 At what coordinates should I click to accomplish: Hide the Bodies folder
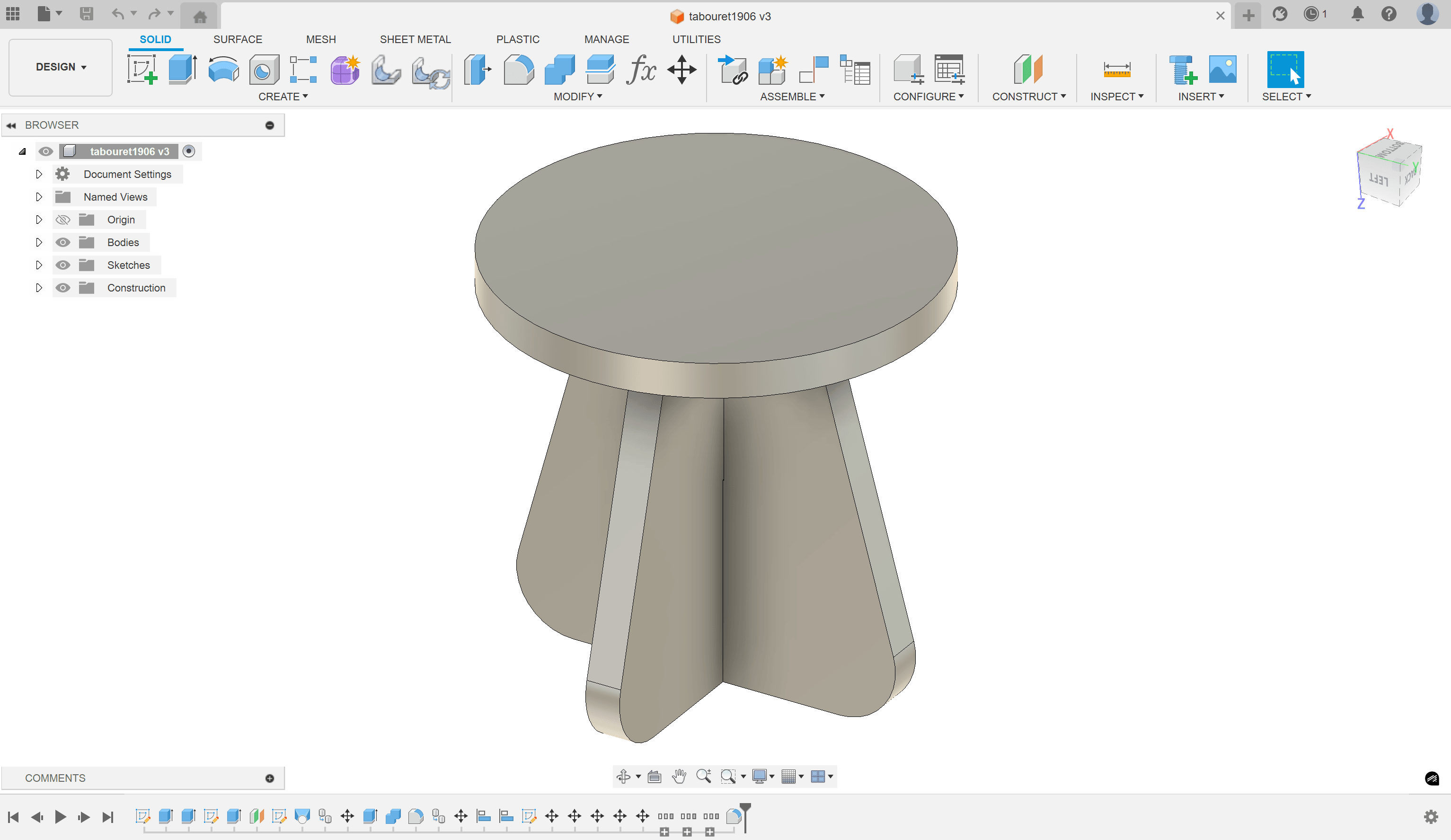(63, 242)
